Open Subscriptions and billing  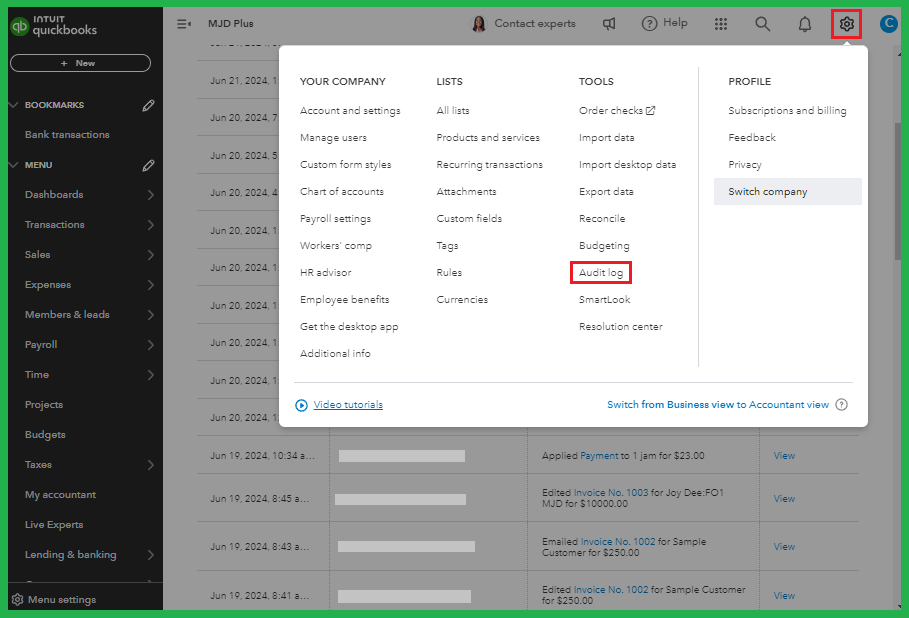[787, 111]
